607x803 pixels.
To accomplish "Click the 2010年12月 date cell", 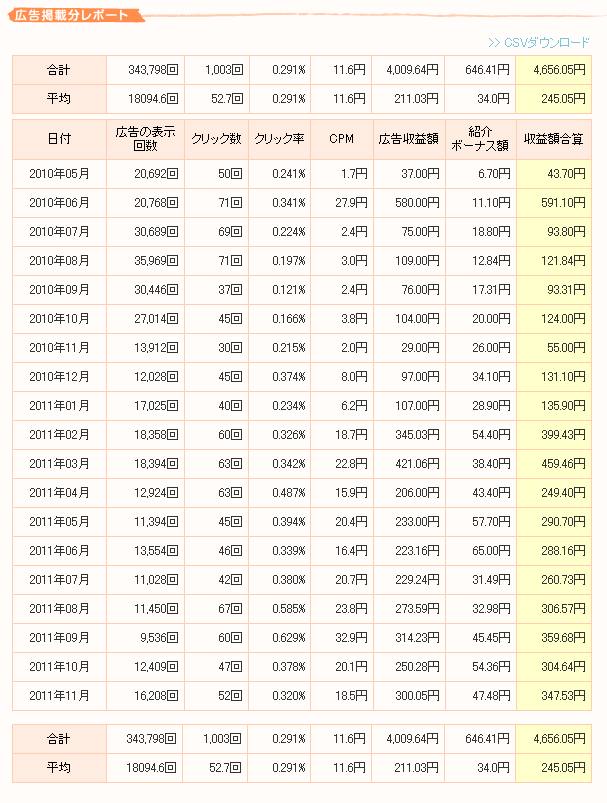I will (59, 377).
